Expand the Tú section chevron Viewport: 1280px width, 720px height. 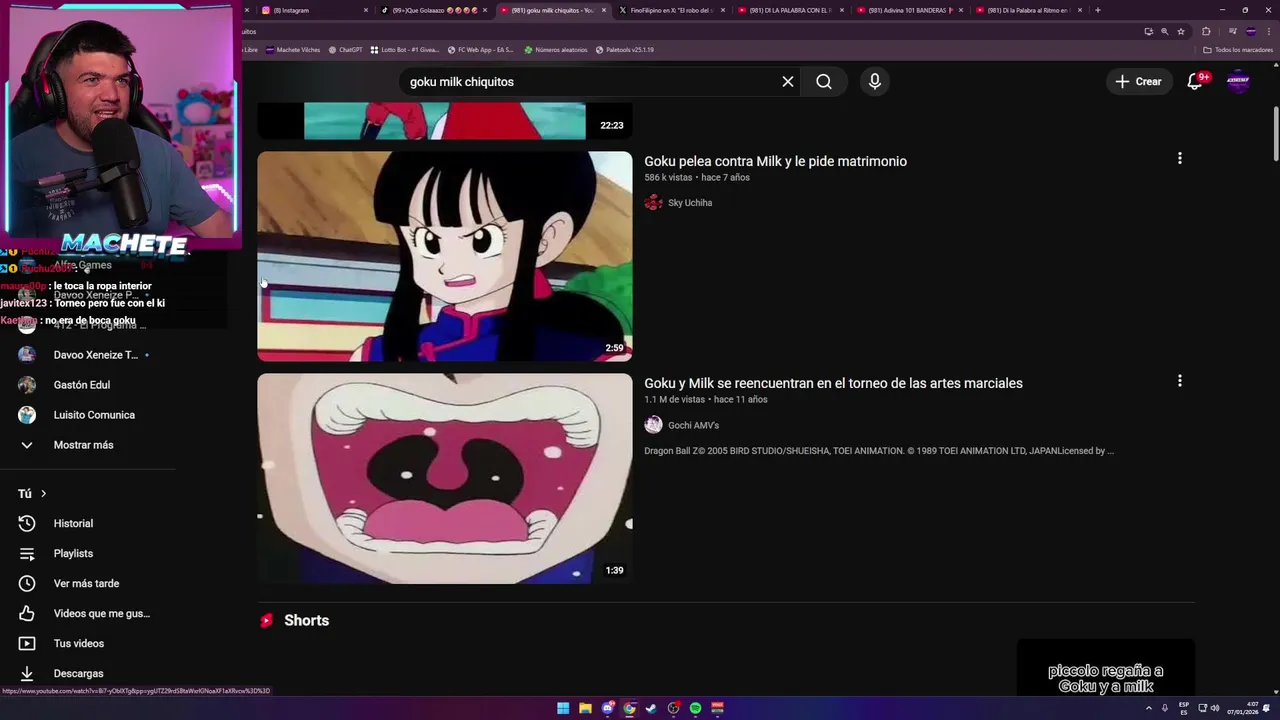click(43, 494)
